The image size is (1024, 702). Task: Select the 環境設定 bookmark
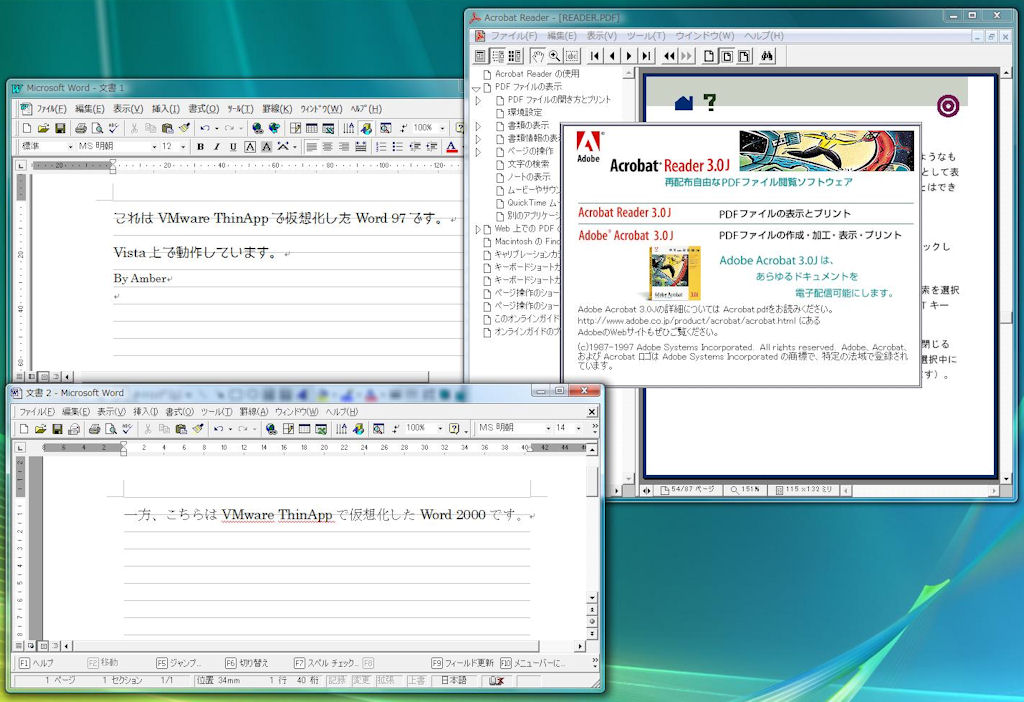click(x=525, y=112)
